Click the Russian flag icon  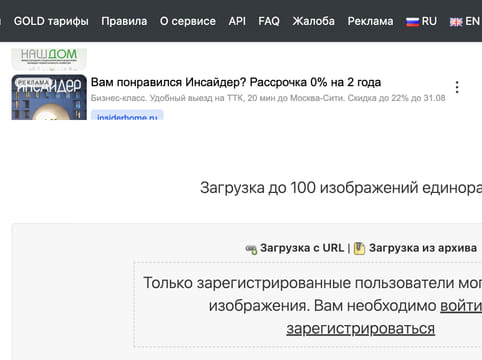412,22
